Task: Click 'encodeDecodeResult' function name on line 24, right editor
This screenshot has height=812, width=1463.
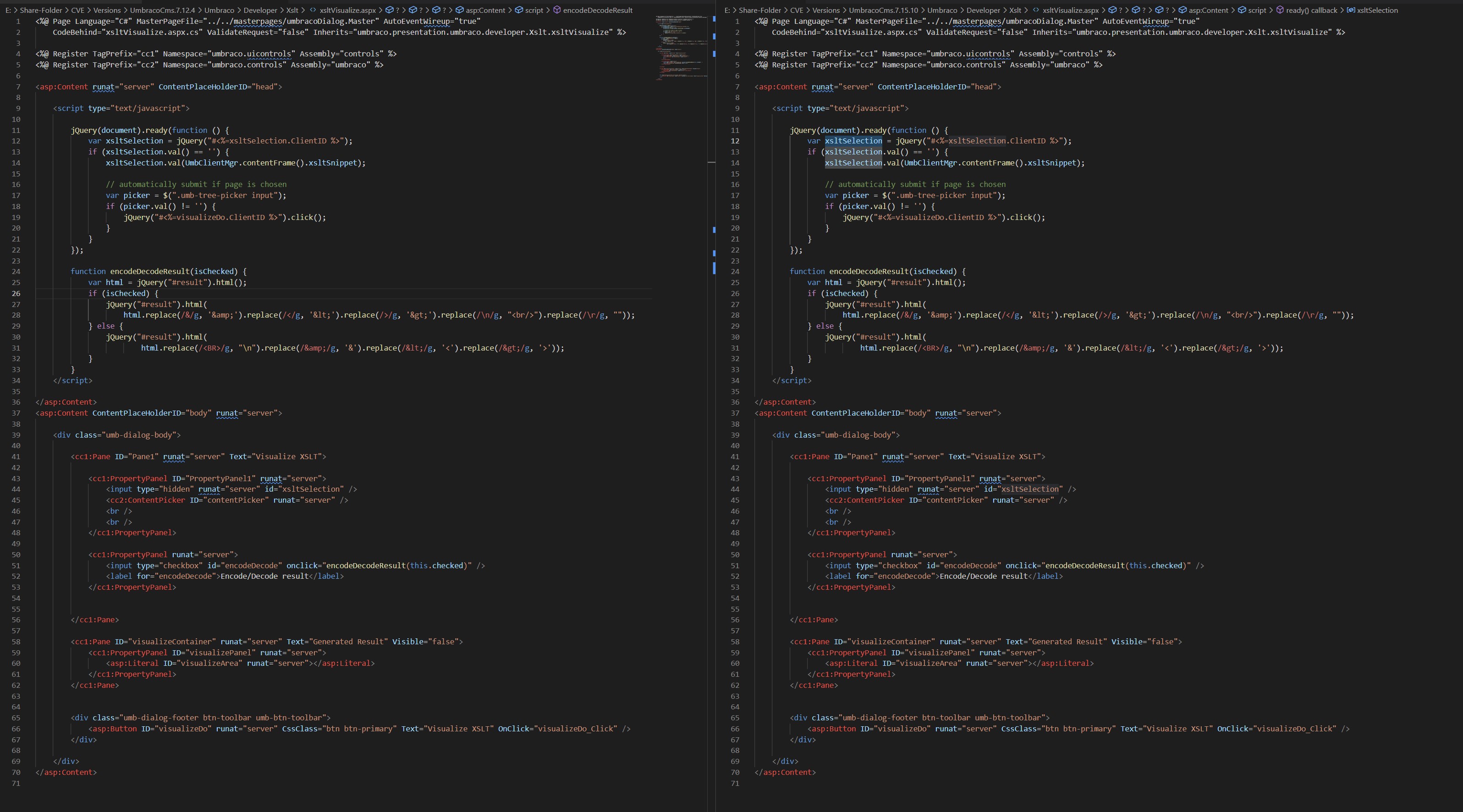Action: click(x=869, y=271)
